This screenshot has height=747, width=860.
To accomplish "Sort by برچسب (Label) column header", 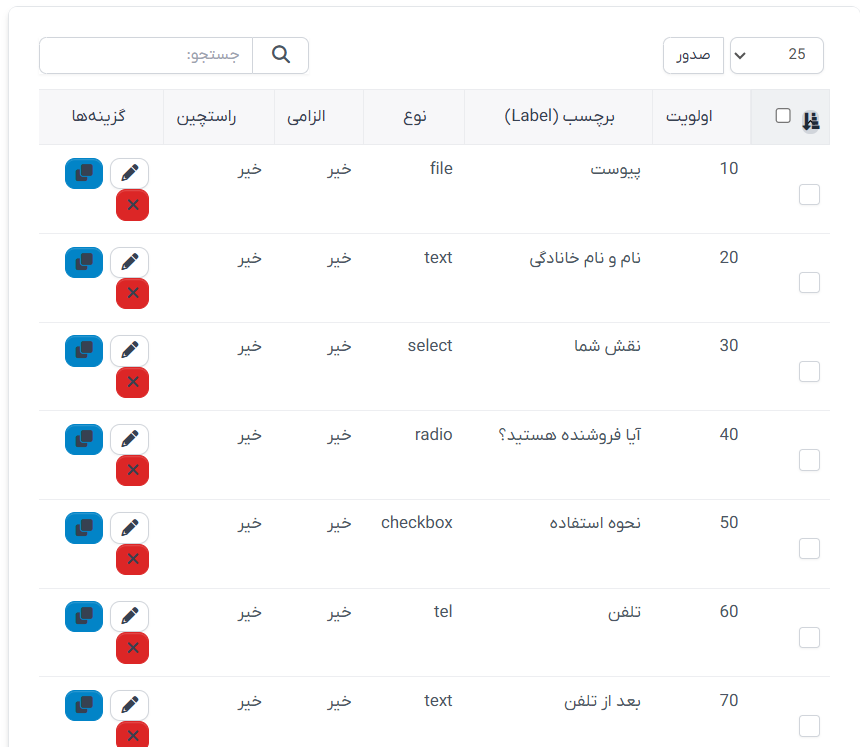I will click(559, 117).
